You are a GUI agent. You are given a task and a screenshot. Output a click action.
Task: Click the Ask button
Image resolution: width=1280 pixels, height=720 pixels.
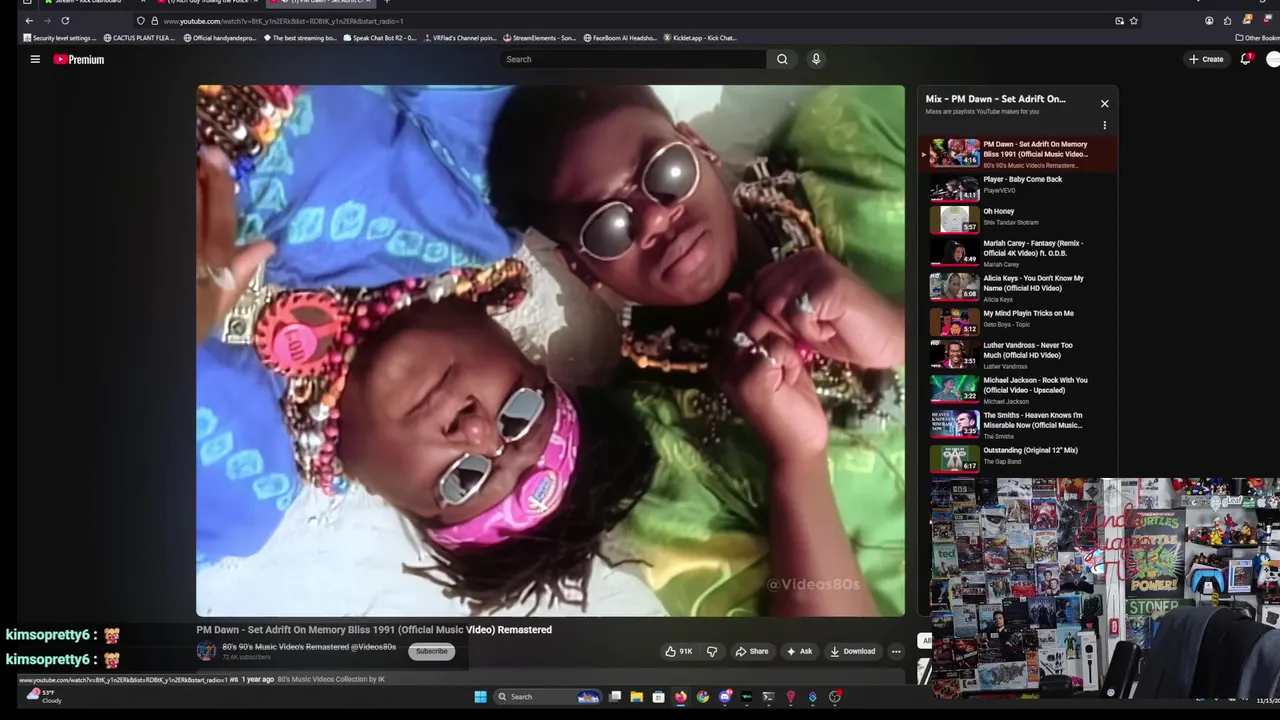(800, 651)
